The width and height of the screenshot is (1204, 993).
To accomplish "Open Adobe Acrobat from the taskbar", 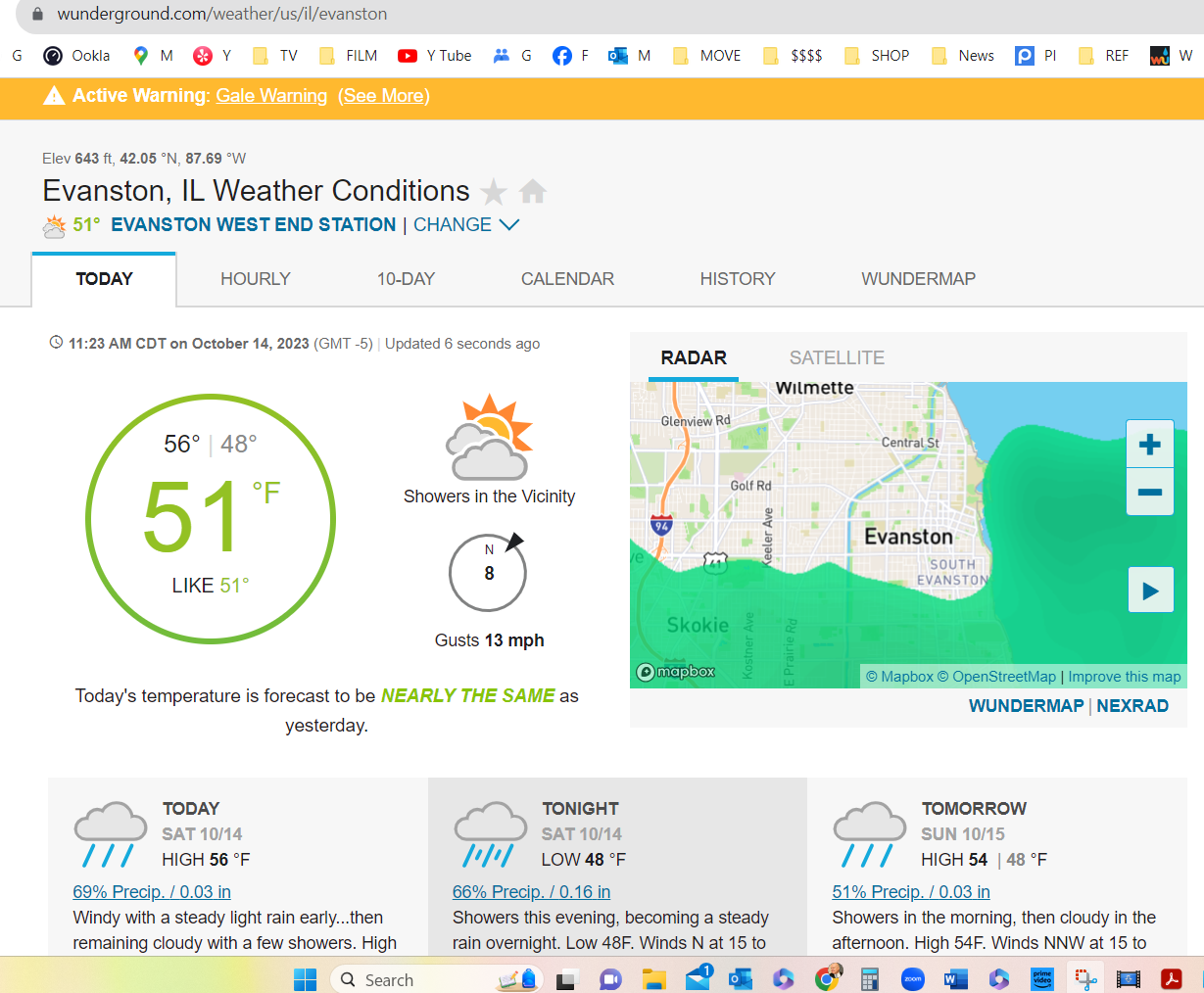I will 1172,978.
